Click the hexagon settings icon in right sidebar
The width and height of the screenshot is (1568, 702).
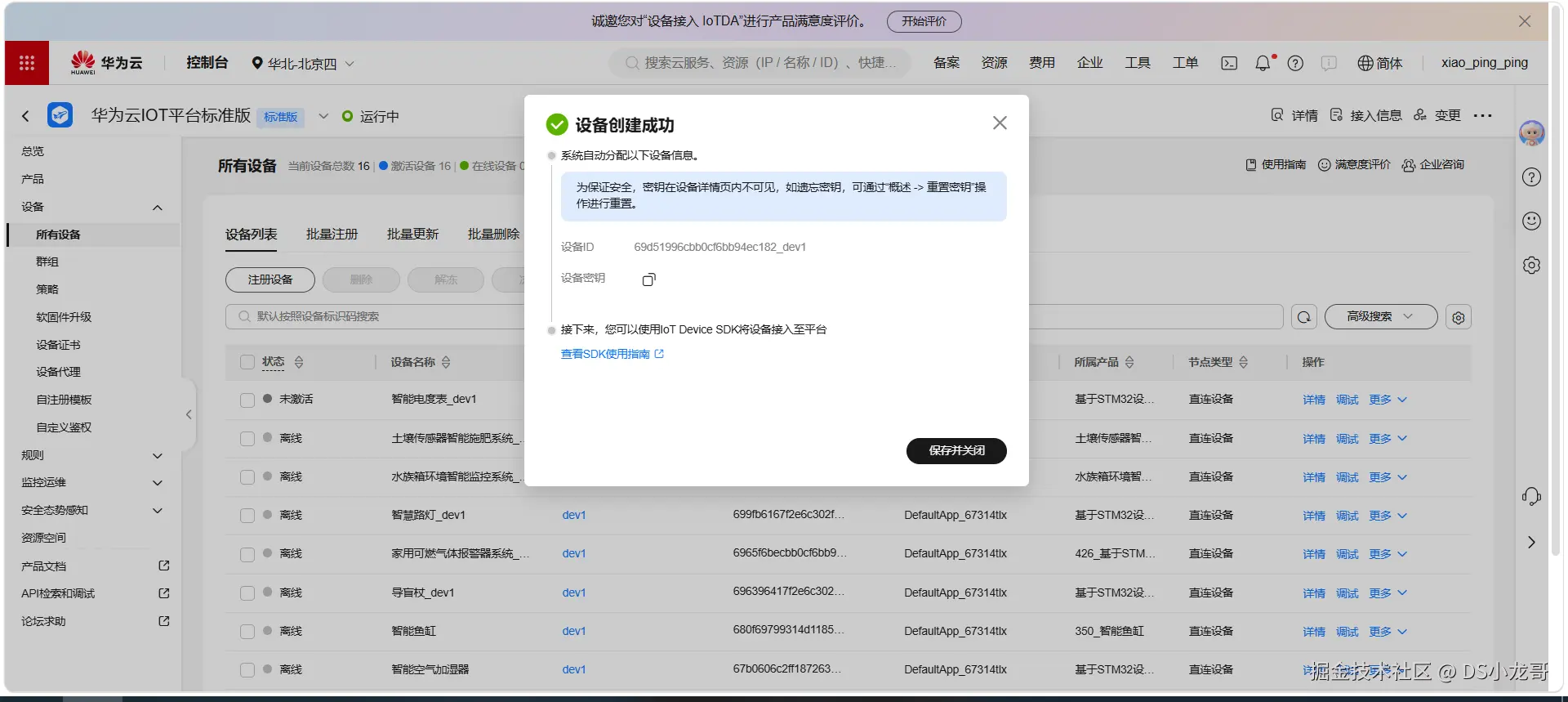tap(1531, 265)
